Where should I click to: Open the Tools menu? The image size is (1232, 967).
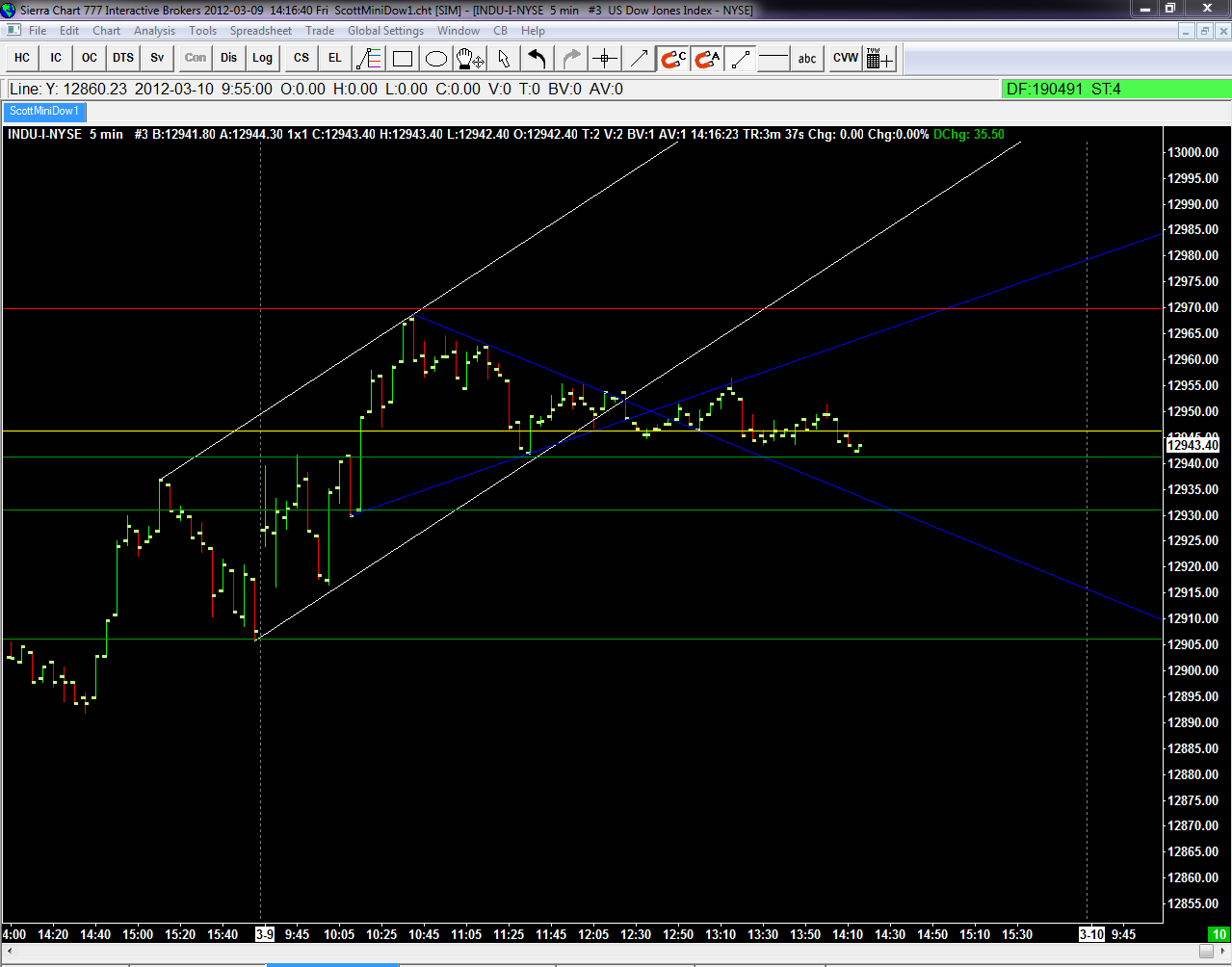tap(203, 31)
